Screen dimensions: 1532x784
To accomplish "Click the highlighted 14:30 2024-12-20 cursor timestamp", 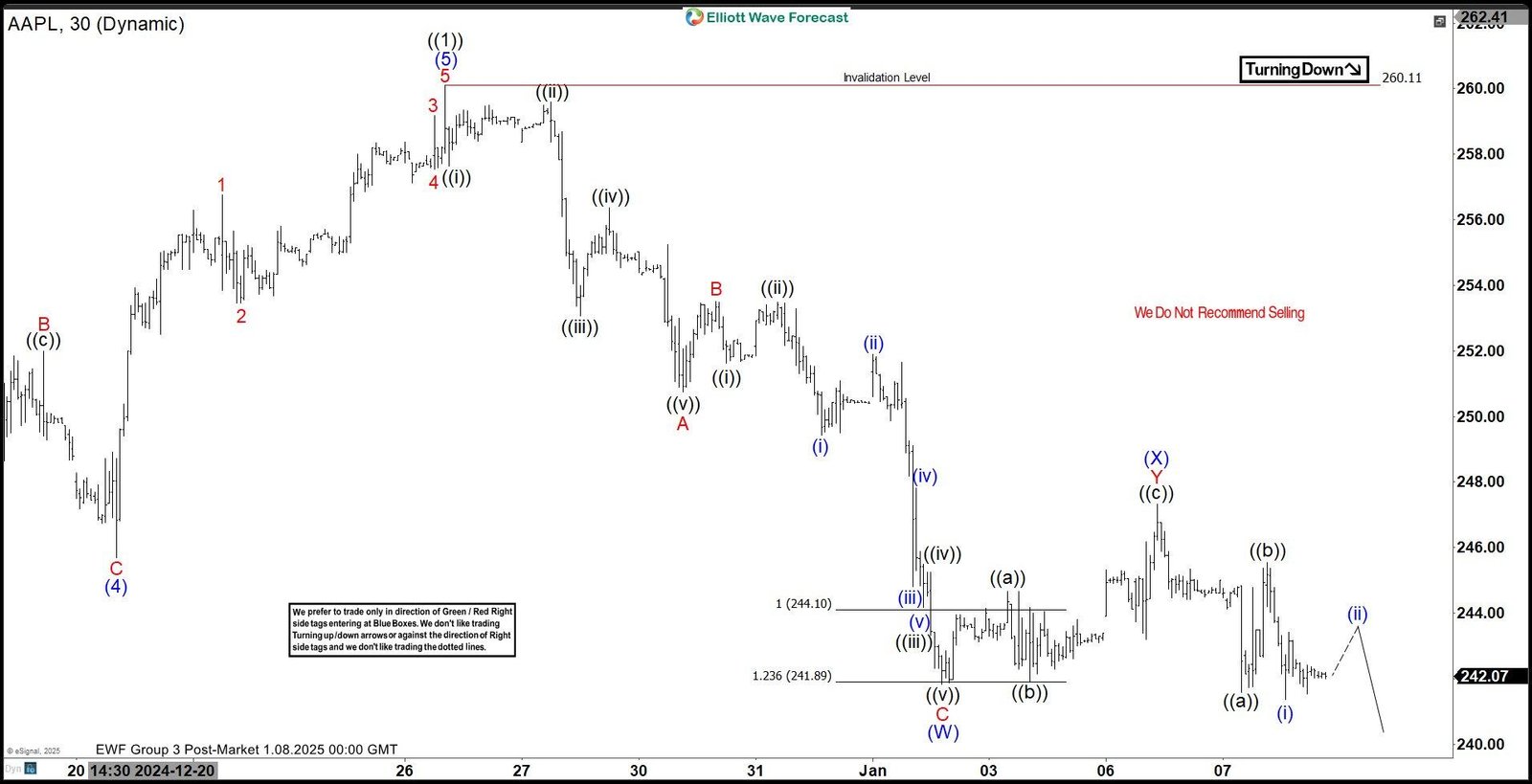I will [x=152, y=771].
